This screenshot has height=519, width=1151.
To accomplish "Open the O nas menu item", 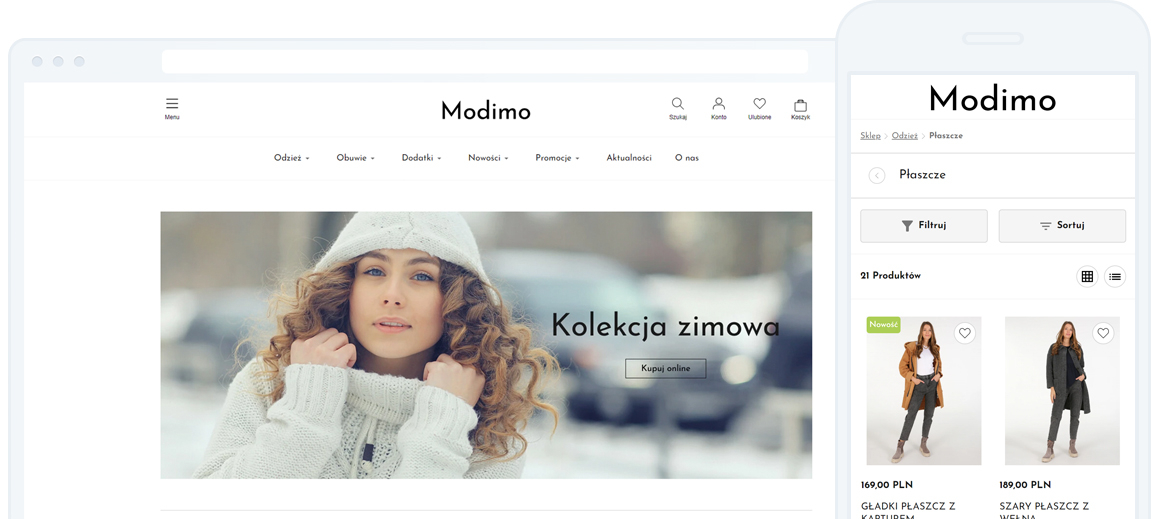I will pyautogui.click(x=687, y=158).
